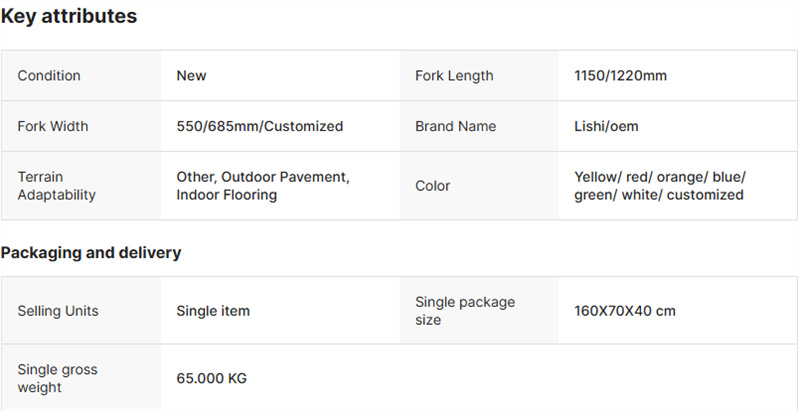This screenshot has width=800, height=411.
Task: Select the Fork Width label
Action: (53, 126)
